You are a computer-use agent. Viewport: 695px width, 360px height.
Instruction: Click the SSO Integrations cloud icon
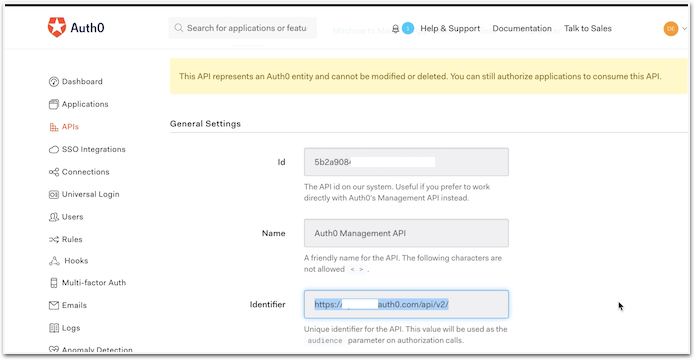(54, 149)
